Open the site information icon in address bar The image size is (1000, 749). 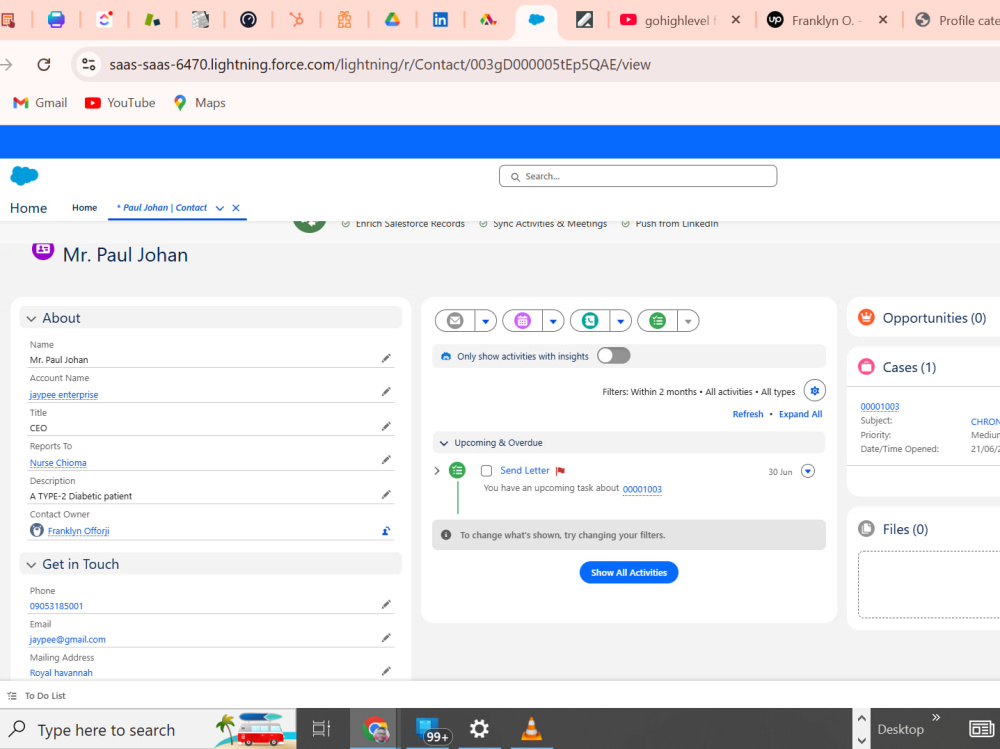pos(89,64)
